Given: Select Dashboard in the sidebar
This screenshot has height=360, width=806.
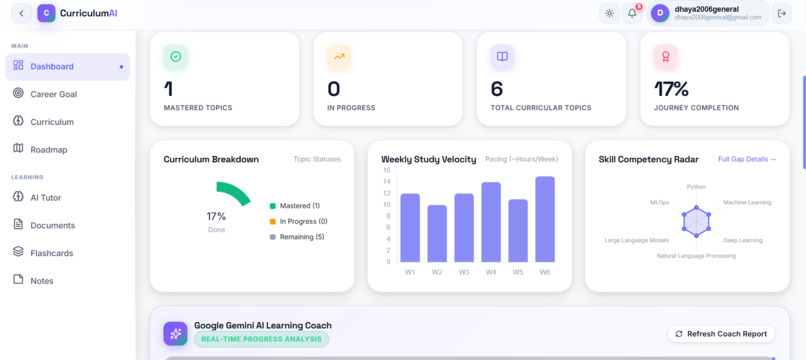Looking at the screenshot, I should tap(68, 66).
